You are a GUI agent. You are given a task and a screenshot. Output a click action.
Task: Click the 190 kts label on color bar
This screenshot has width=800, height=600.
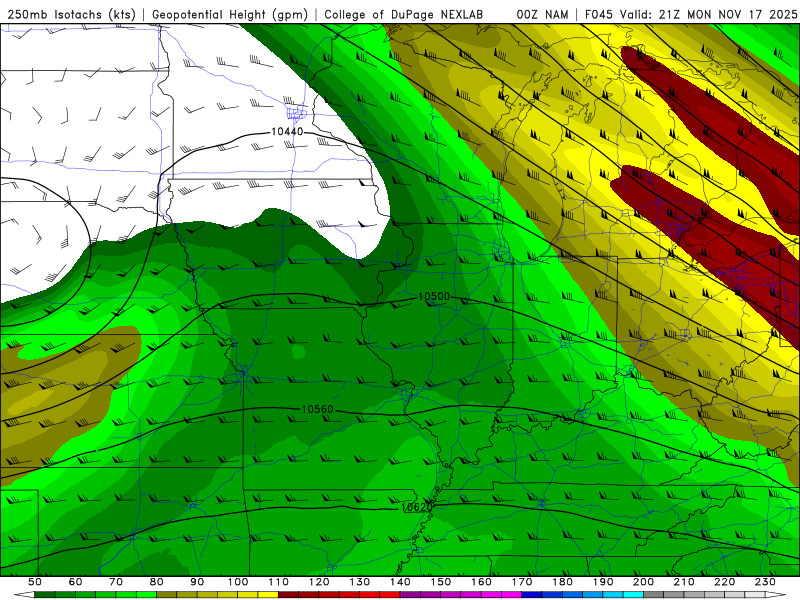[603, 582]
